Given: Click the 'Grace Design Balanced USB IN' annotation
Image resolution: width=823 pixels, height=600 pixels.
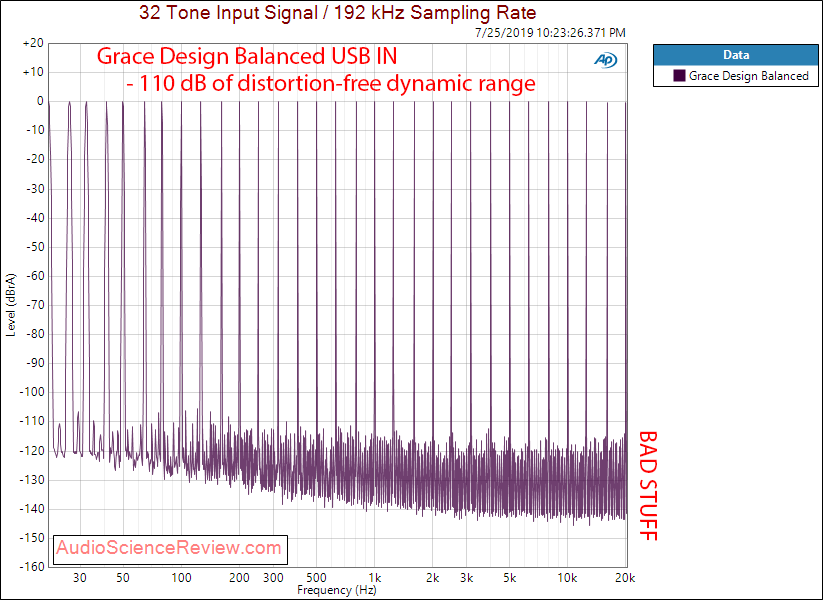Looking at the screenshot, I should click(247, 57).
